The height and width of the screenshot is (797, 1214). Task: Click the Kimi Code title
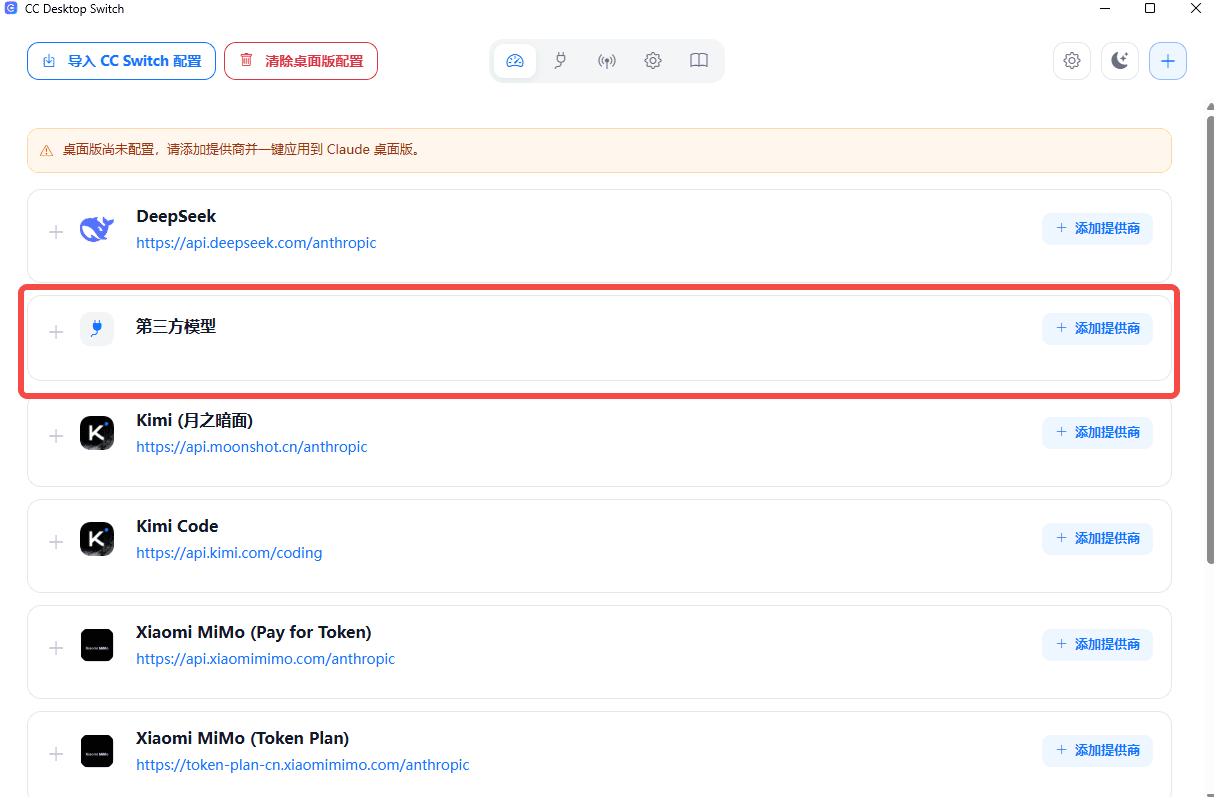coord(177,526)
